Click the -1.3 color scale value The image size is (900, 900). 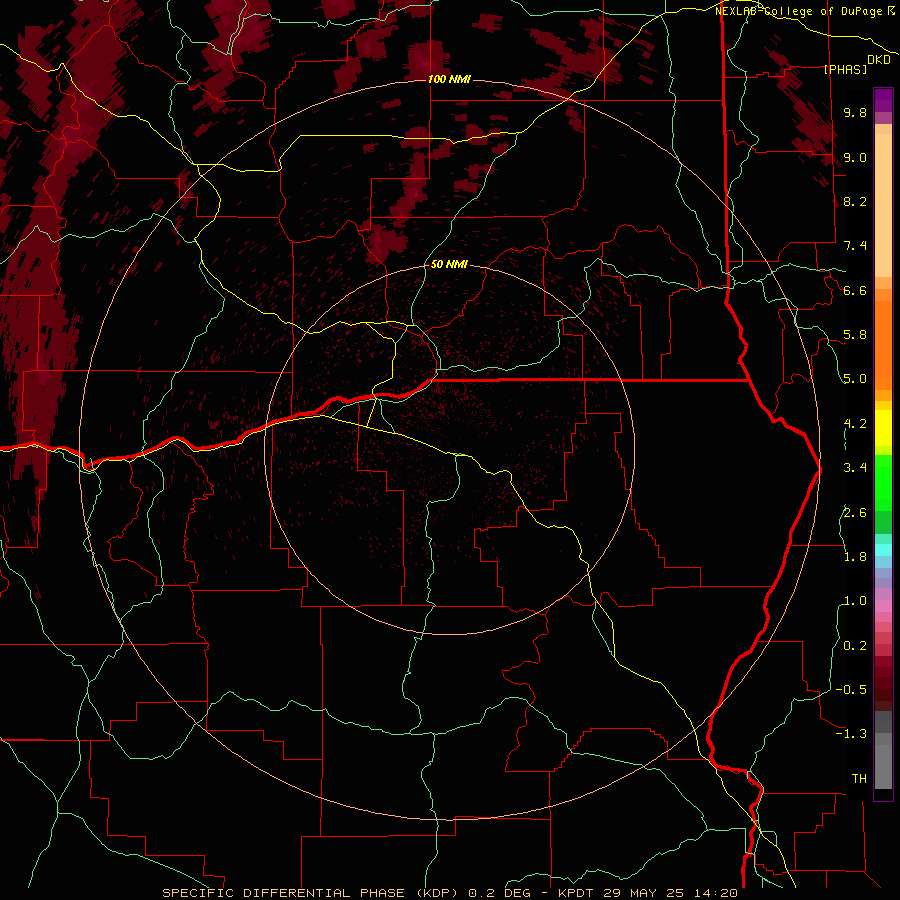(851, 734)
